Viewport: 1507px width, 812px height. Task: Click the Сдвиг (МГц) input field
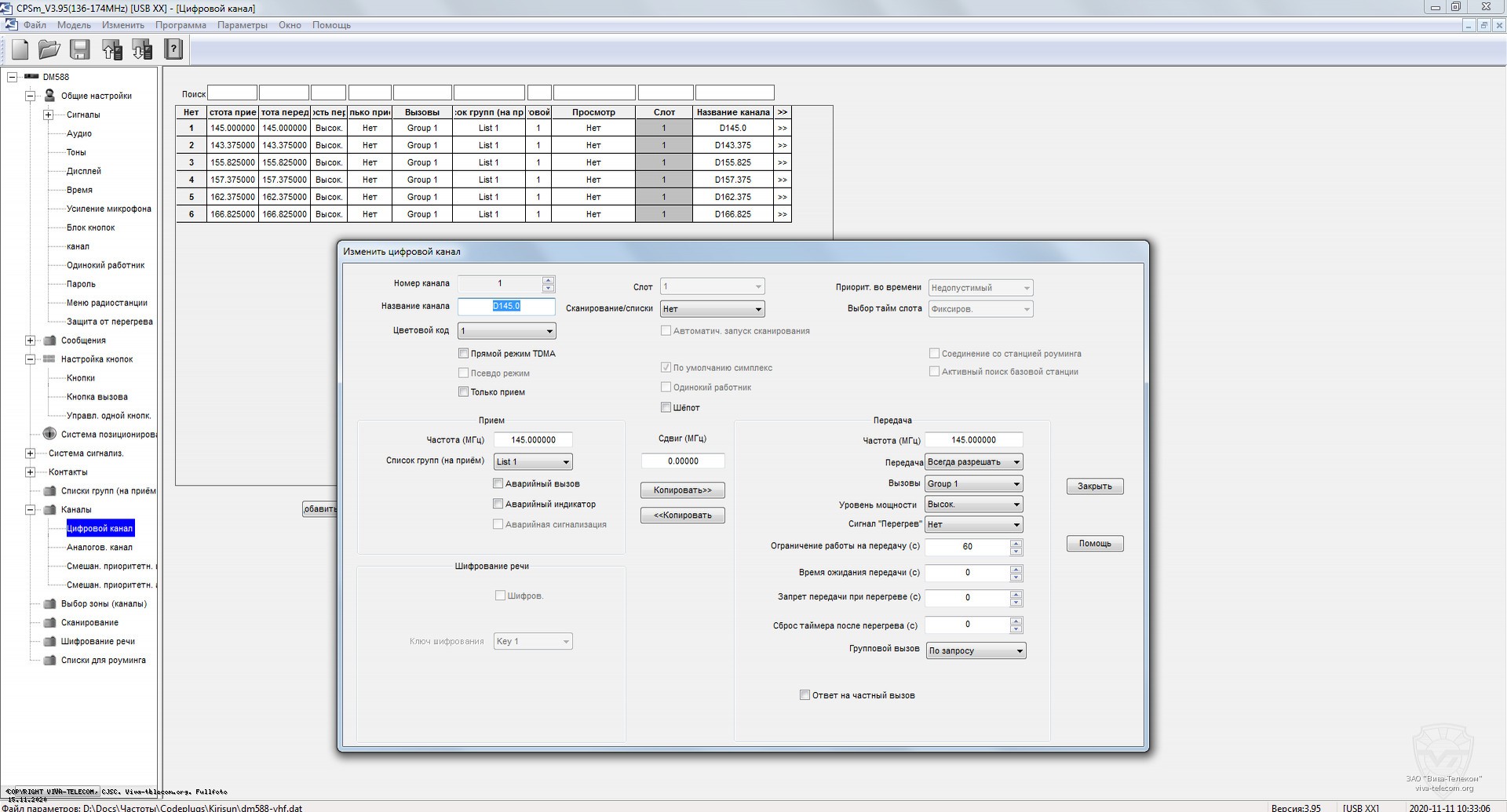click(683, 461)
